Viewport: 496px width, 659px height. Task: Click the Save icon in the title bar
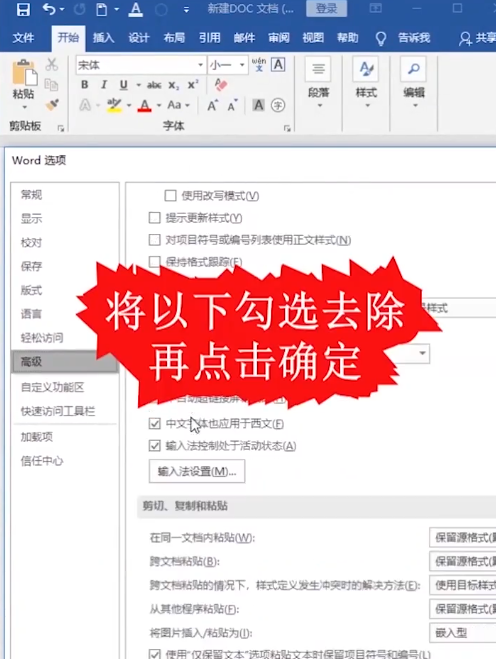point(23,8)
